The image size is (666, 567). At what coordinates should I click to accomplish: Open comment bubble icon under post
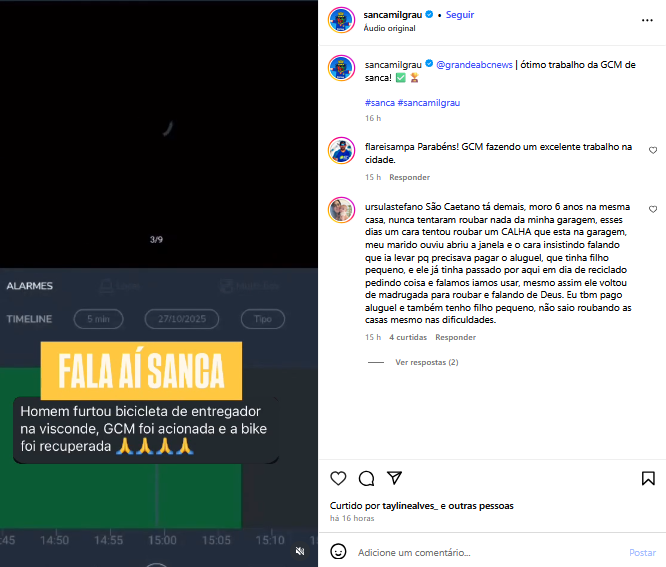[366, 478]
